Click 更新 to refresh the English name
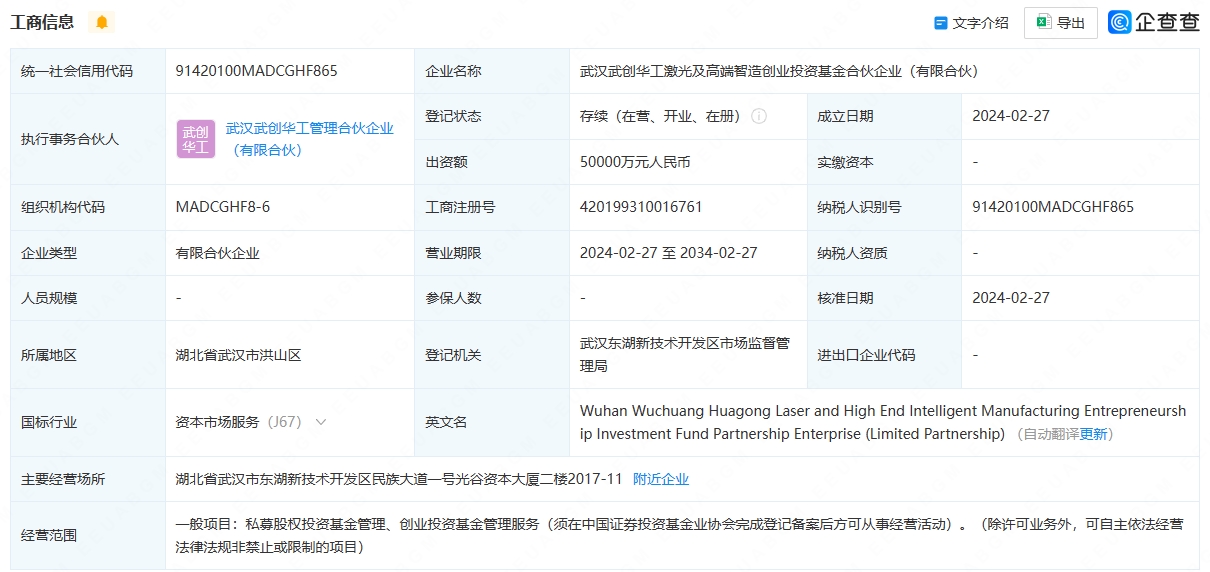This screenshot has height=572, width=1210. [1093, 434]
